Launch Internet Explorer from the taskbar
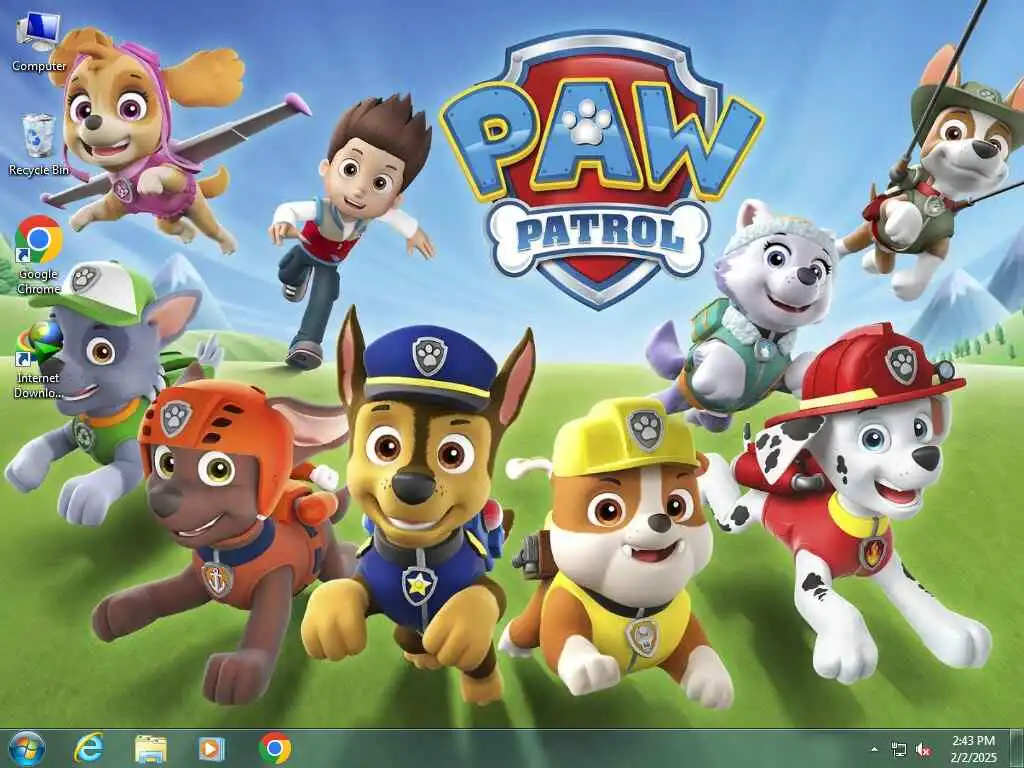1024x768 pixels. [88, 748]
